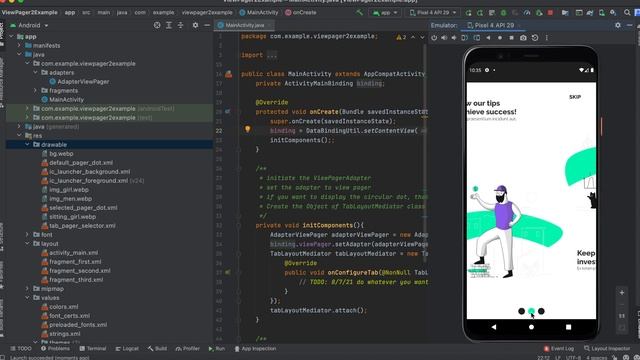Open the Terminal tool window tab
Image resolution: width=640 pixels, height=360 pixels.
point(93,349)
